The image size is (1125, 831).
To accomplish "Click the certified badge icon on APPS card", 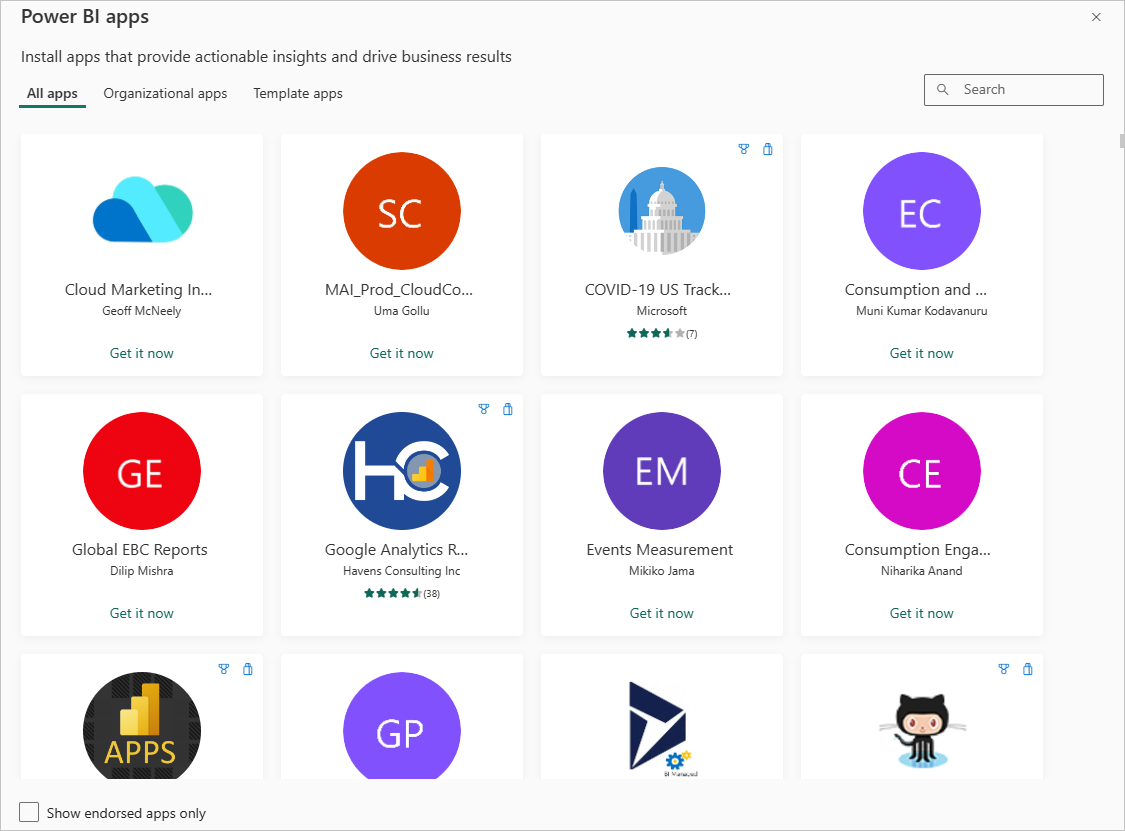I will pos(224,669).
